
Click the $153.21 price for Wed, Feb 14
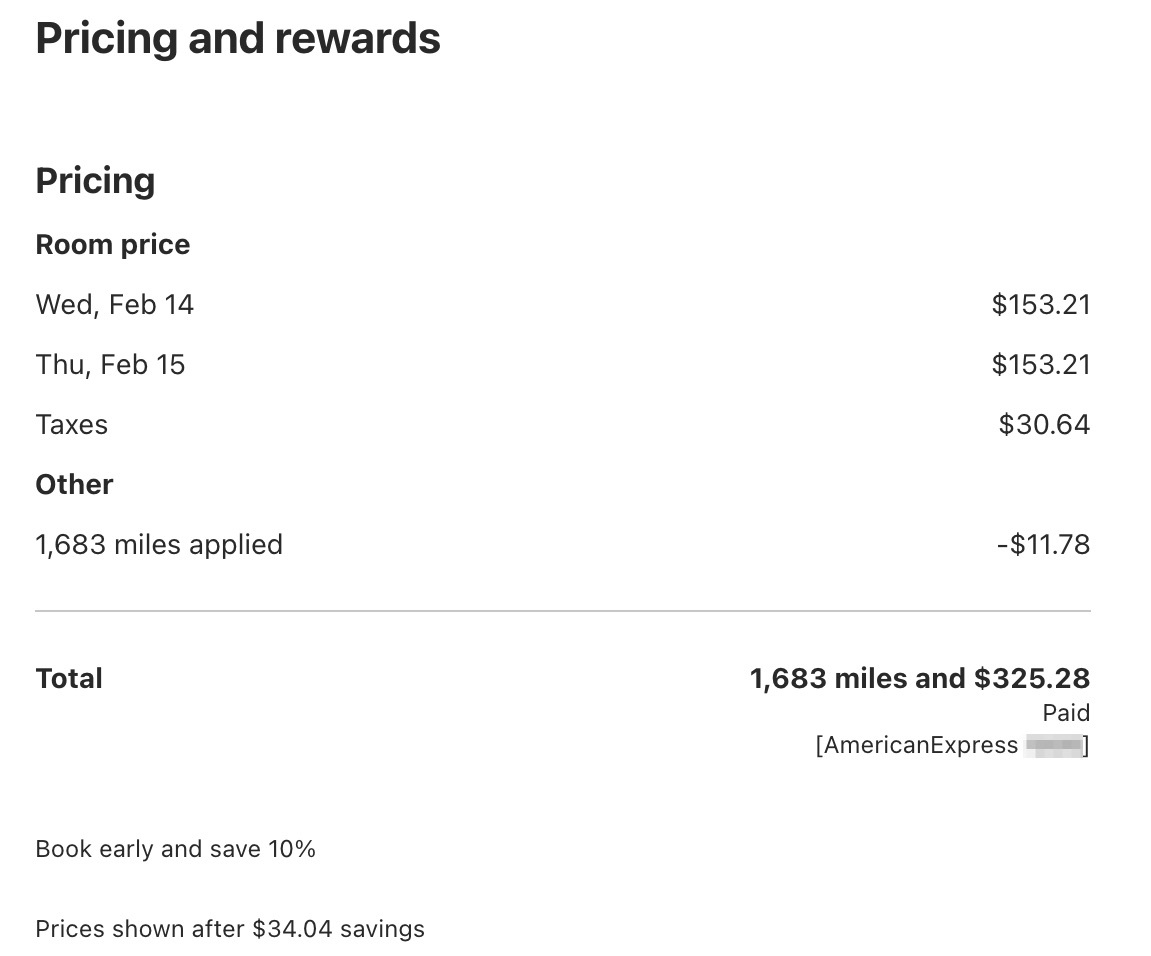point(1040,304)
